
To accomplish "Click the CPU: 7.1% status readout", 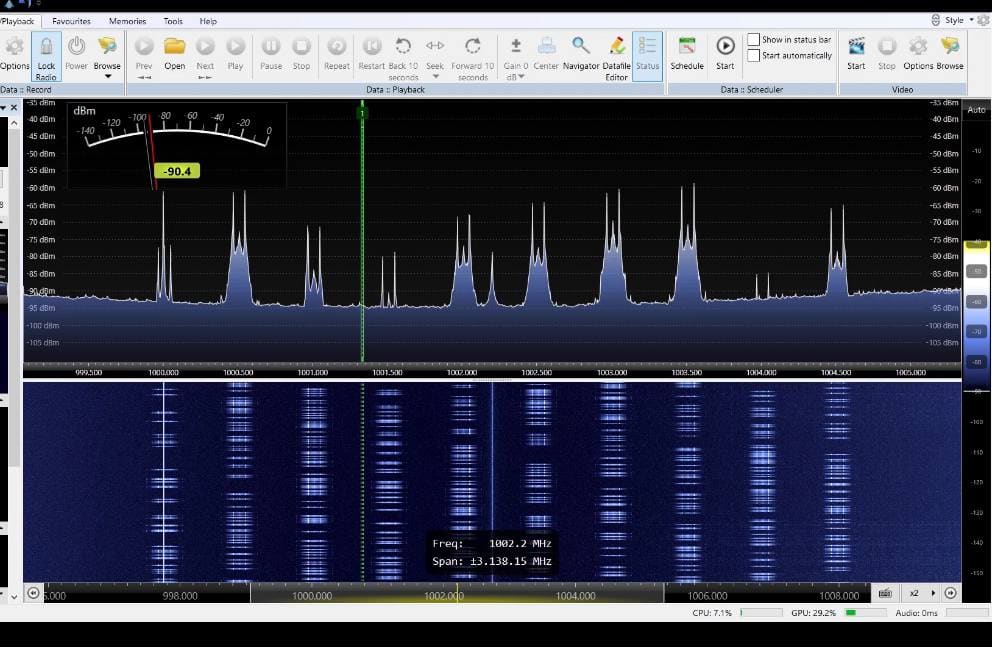I will pos(712,613).
